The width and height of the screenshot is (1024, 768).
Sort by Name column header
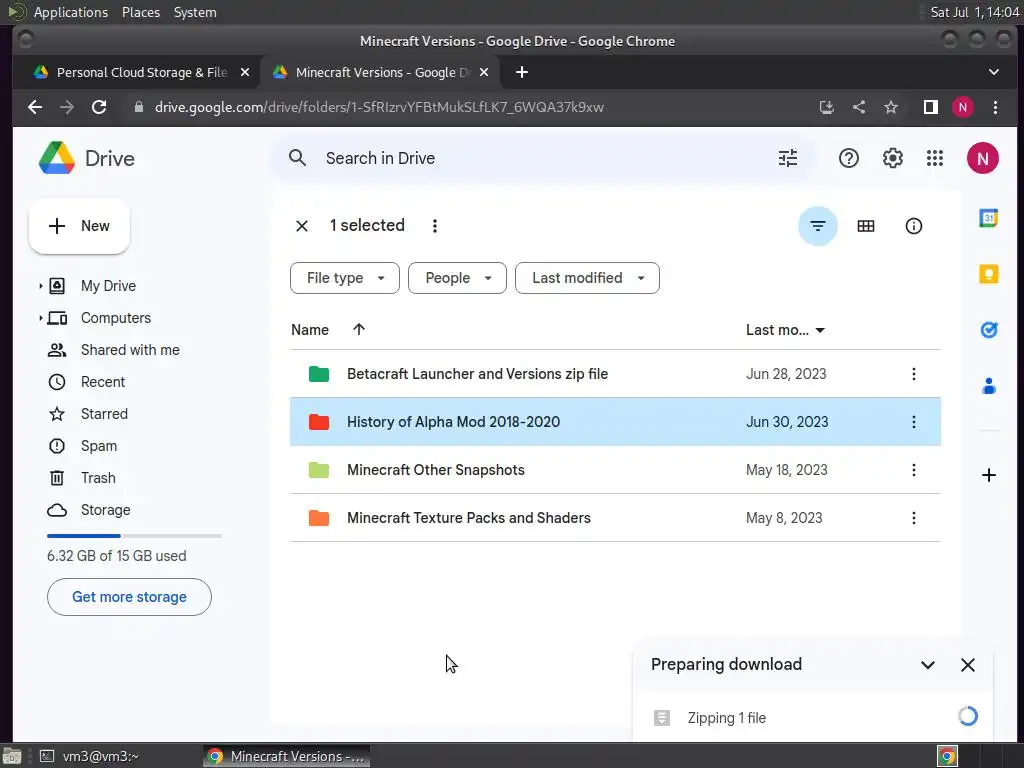coord(310,330)
